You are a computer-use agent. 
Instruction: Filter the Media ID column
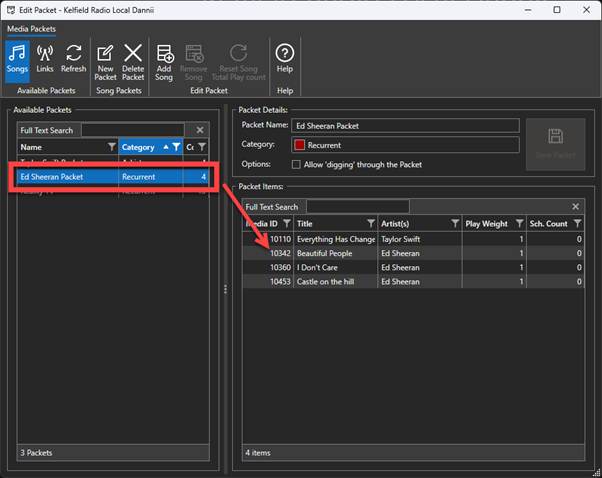point(286,223)
